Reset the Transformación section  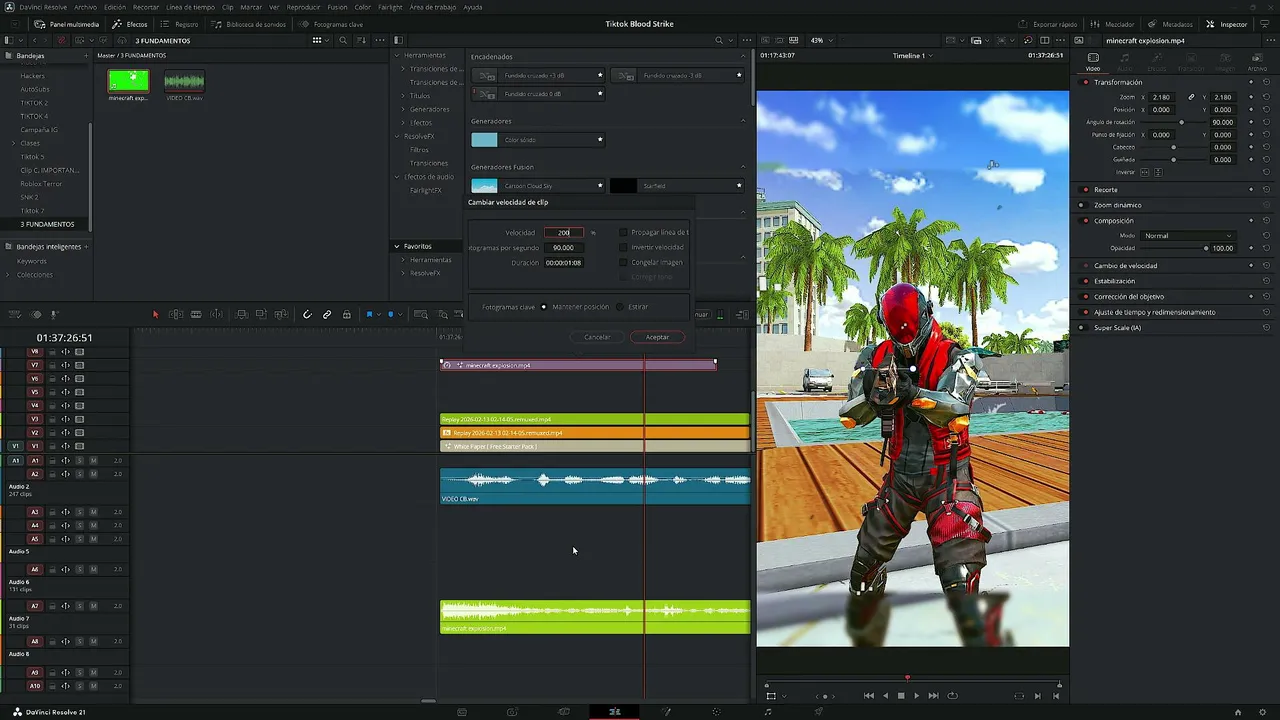pos(1266,82)
